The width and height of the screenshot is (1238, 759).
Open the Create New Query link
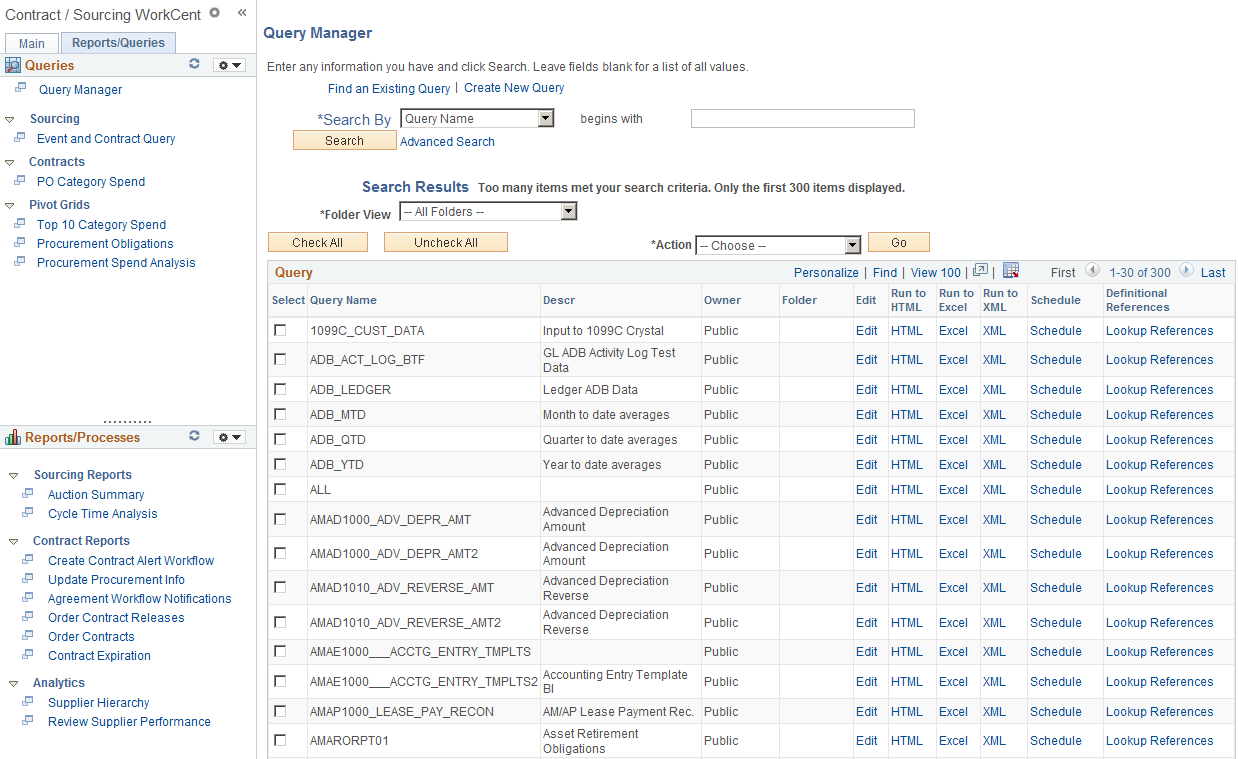point(513,88)
